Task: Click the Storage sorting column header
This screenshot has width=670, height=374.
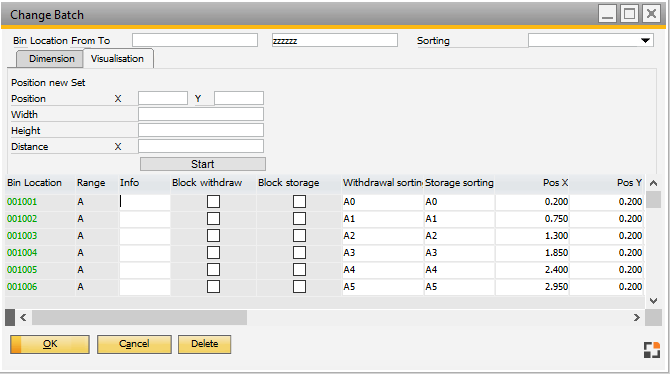Action: click(x=459, y=183)
